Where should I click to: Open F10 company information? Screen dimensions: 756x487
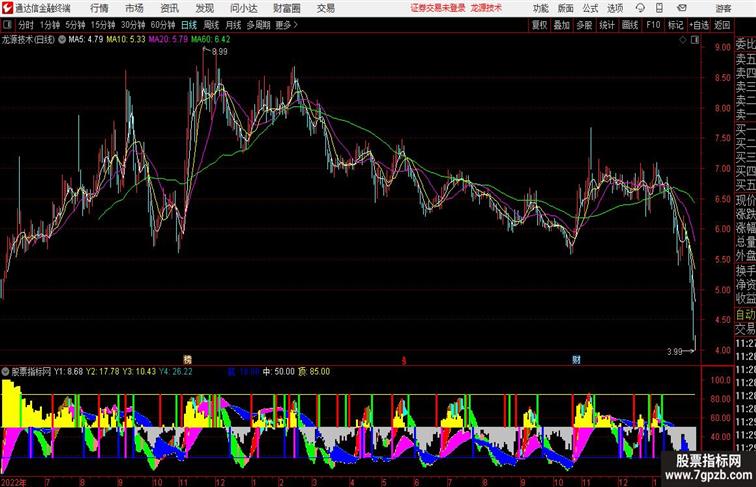point(653,25)
